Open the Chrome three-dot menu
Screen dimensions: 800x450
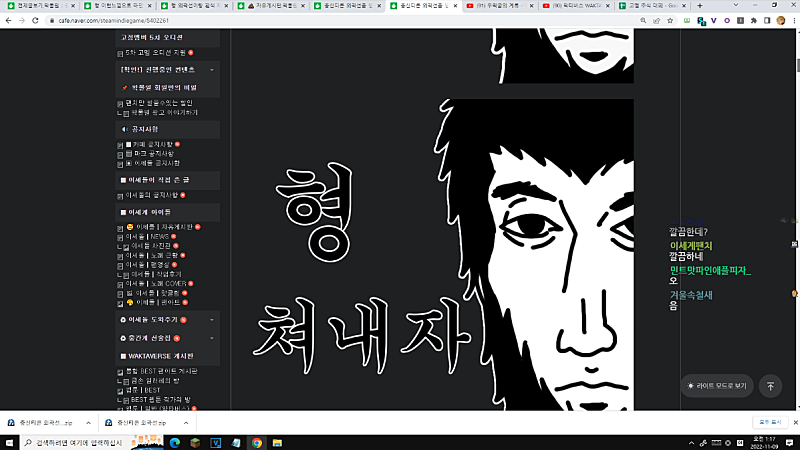(x=794, y=20)
